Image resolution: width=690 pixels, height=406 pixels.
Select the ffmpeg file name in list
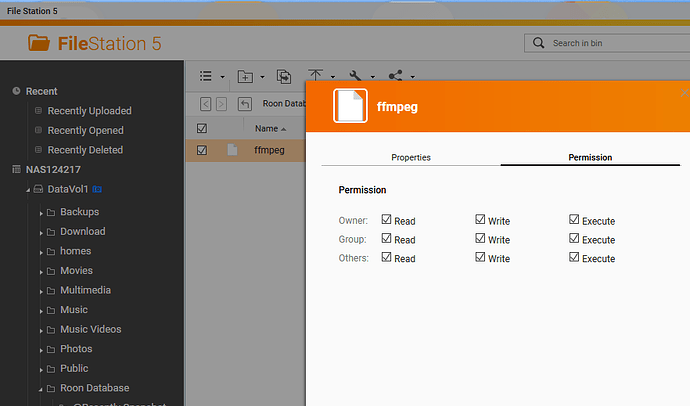click(x=269, y=150)
